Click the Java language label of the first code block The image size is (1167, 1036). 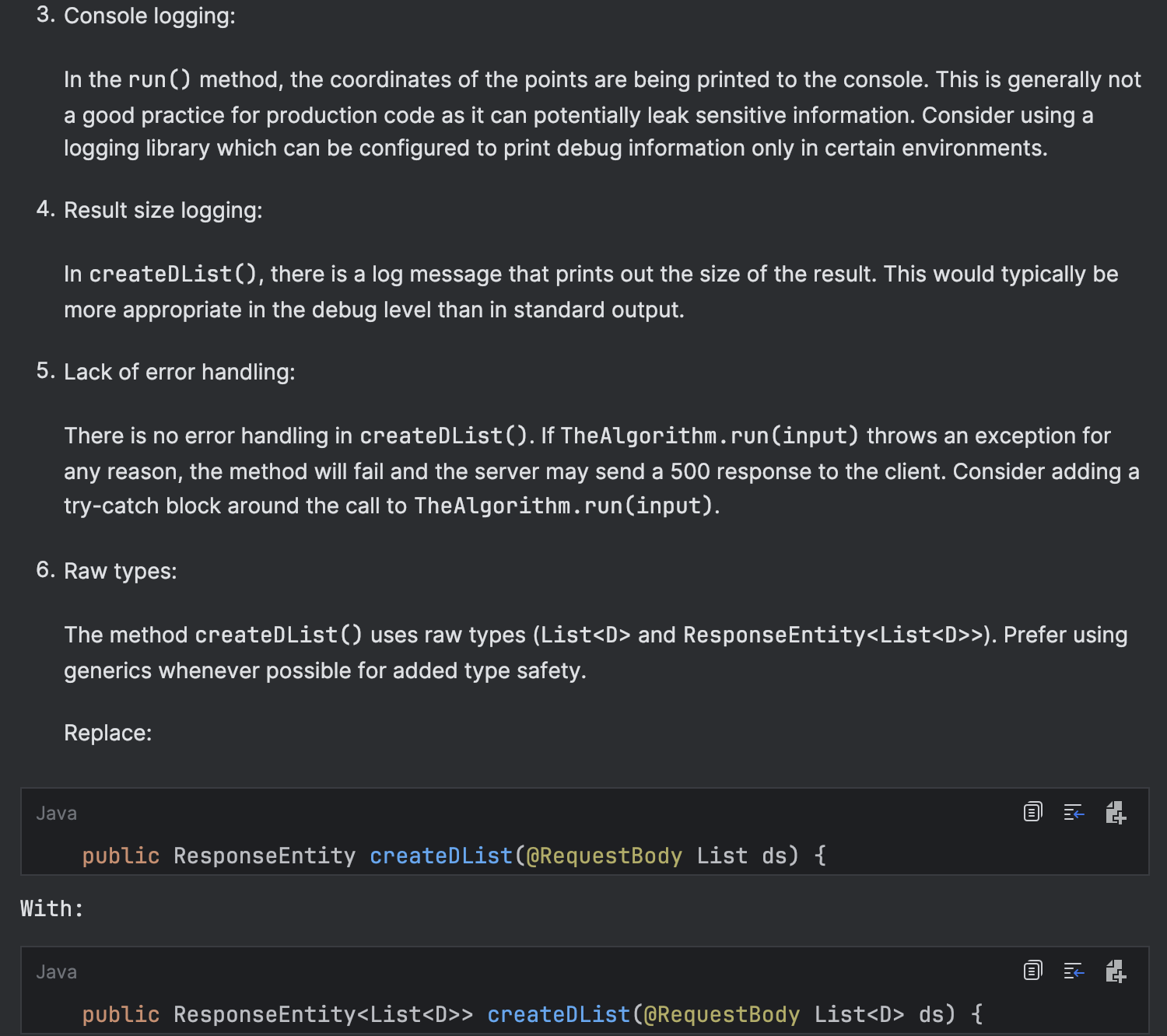coord(56,814)
